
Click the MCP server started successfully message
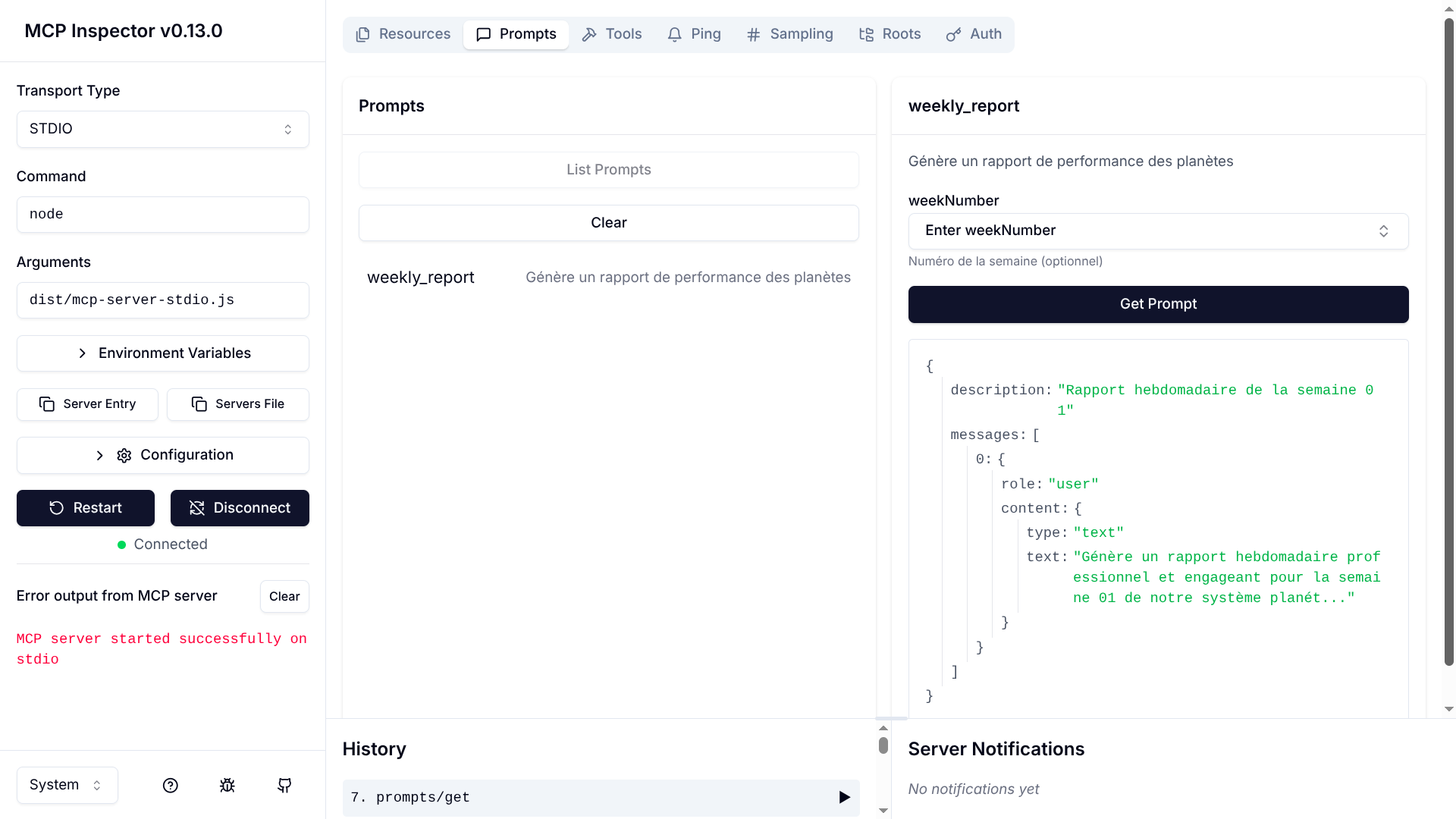[162, 649]
